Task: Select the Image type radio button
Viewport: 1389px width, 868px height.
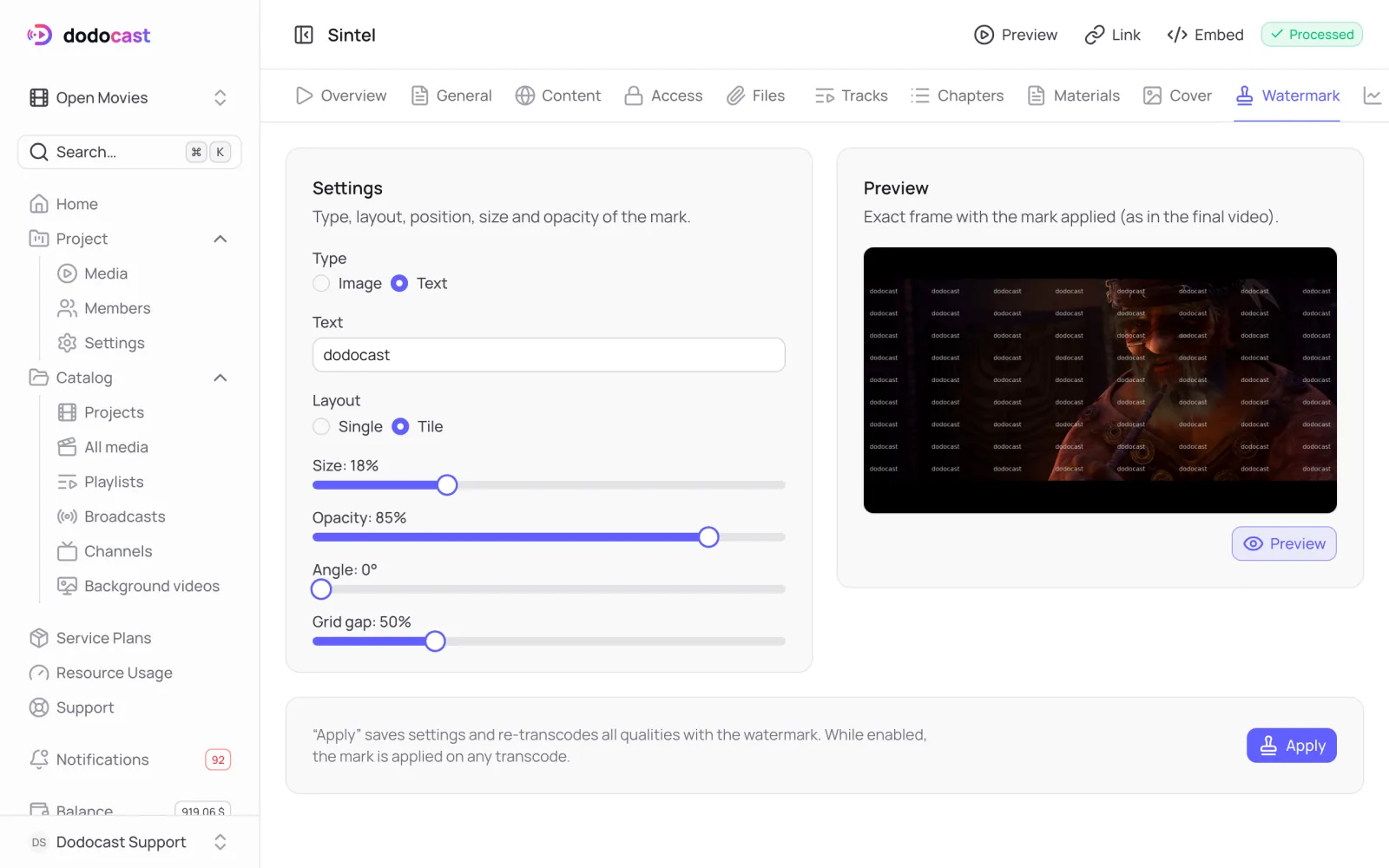Action: 321,283
